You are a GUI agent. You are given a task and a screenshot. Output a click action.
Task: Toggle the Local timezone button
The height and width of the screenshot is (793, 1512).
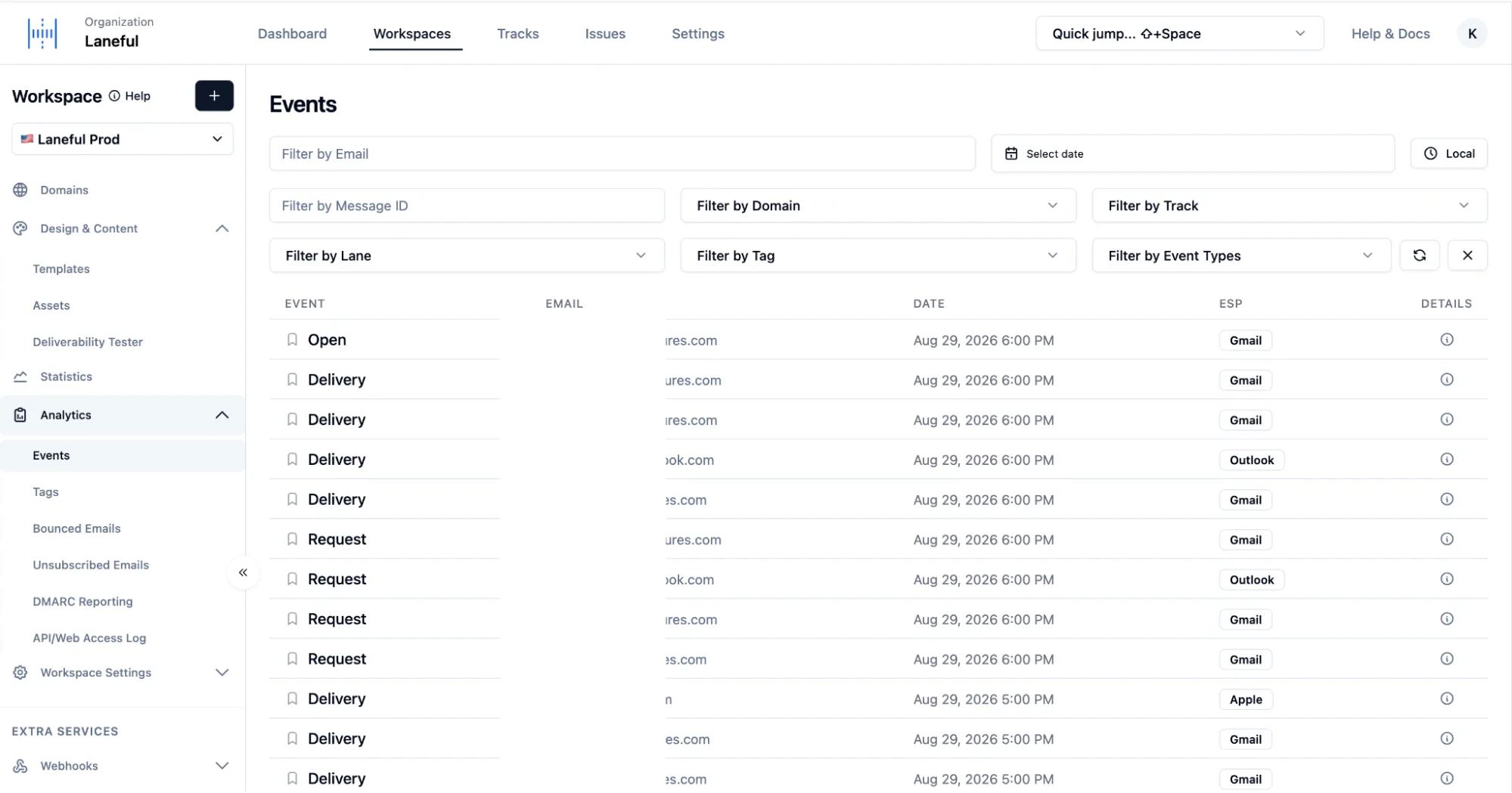tap(1448, 153)
